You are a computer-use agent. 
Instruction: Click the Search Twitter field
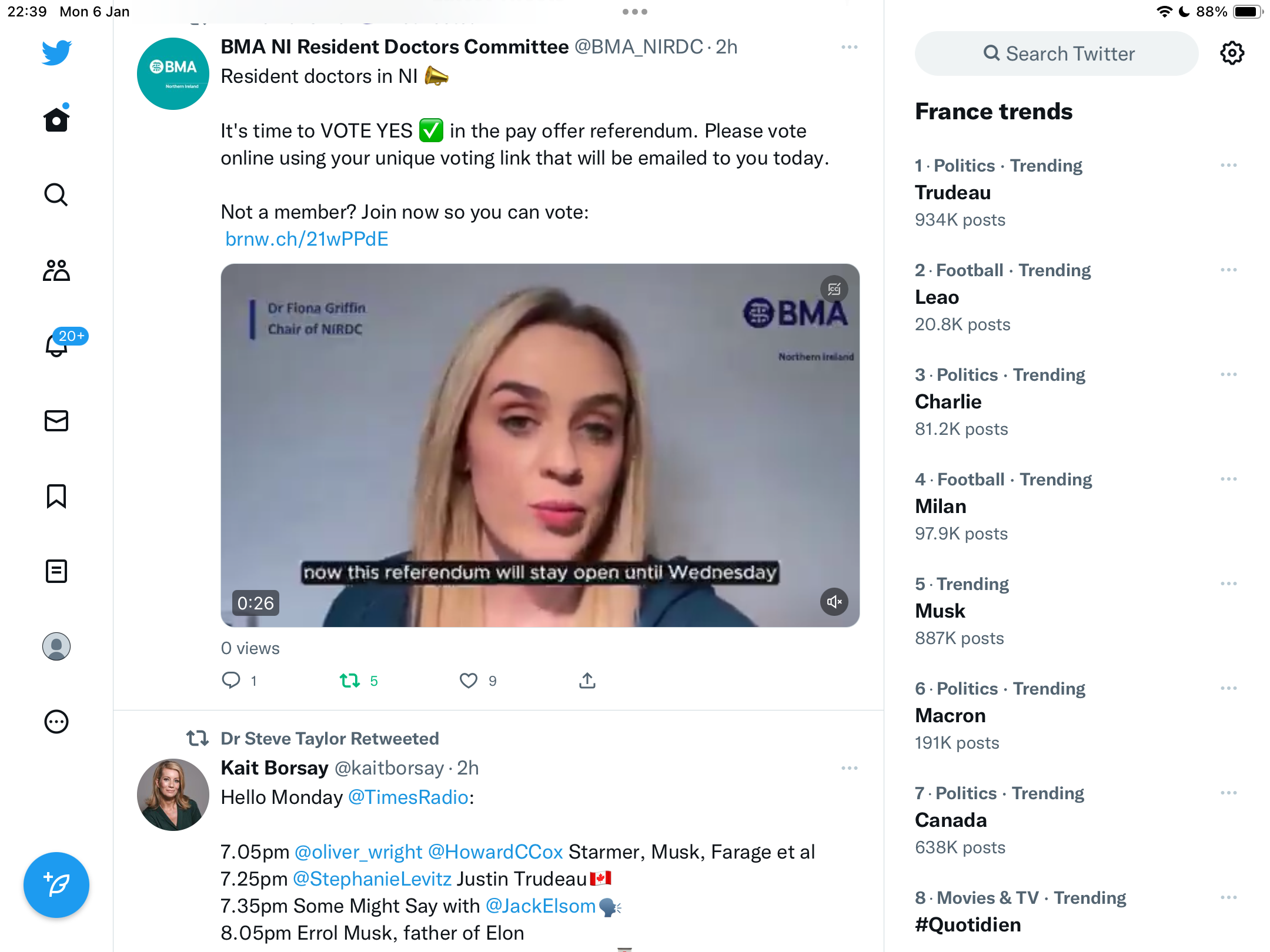pos(1057,53)
